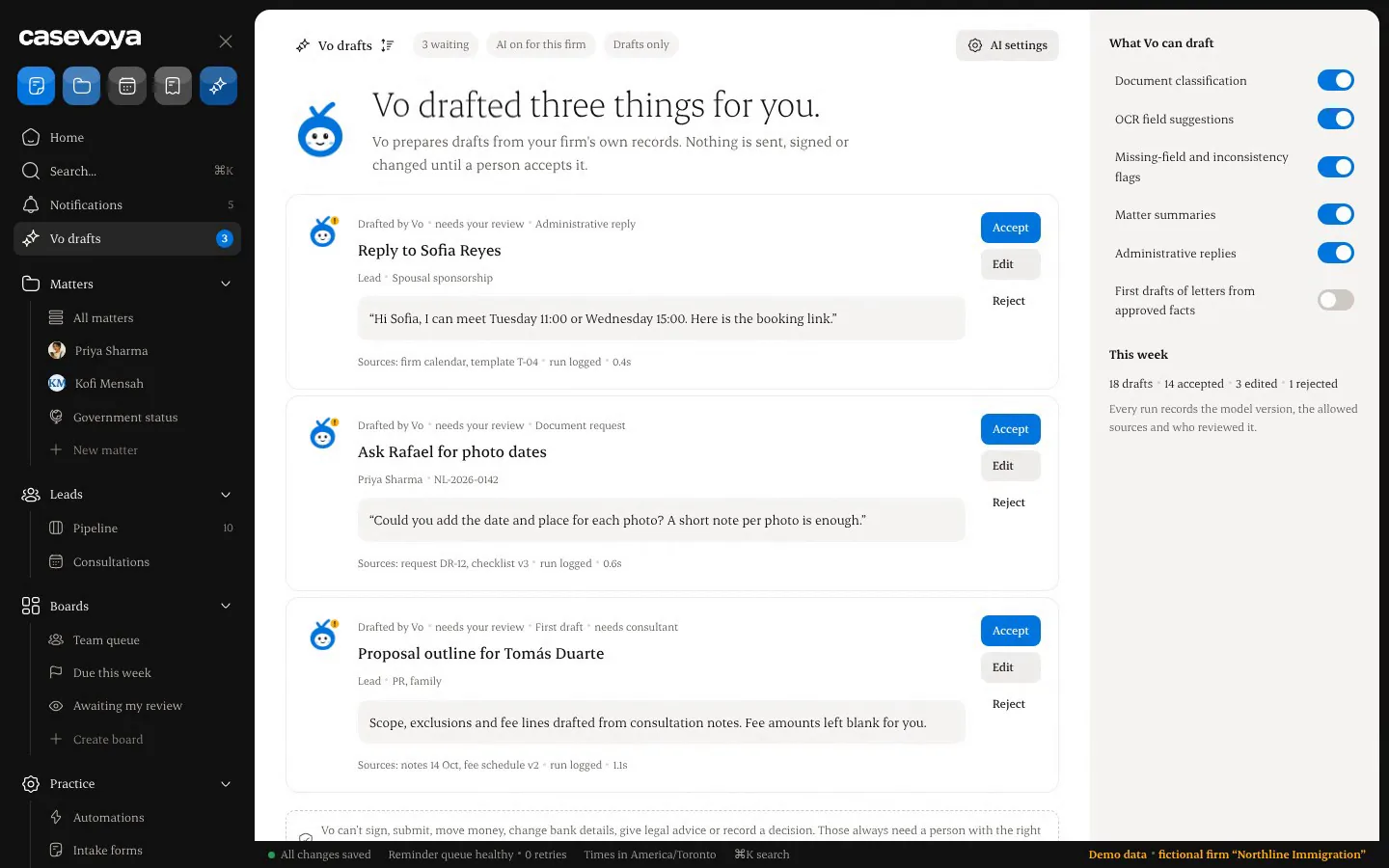The image size is (1389, 868).
Task: Open the bookmark-book icon in top toolbar
Action: [x=173, y=86]
